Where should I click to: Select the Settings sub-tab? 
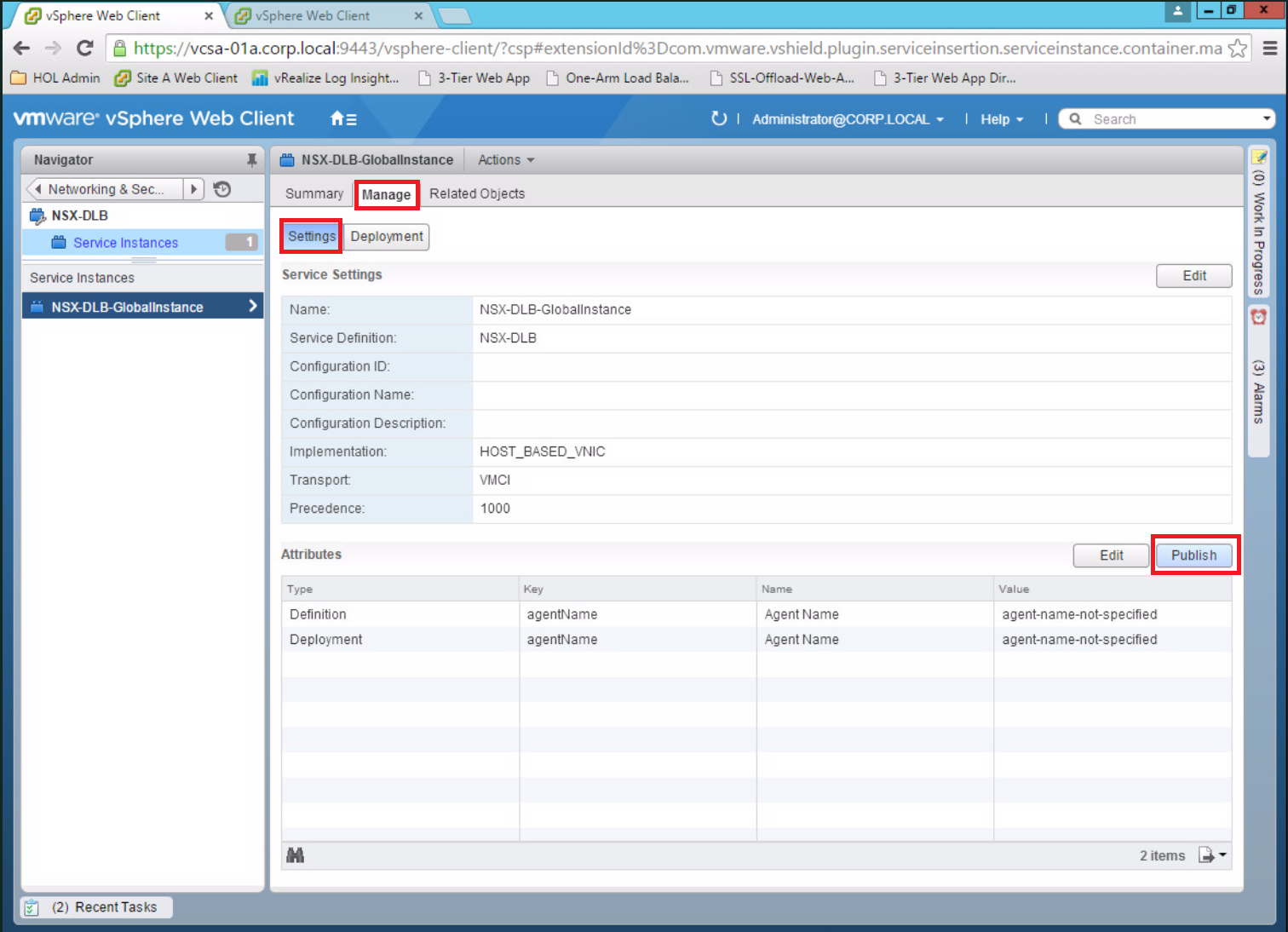312,236
